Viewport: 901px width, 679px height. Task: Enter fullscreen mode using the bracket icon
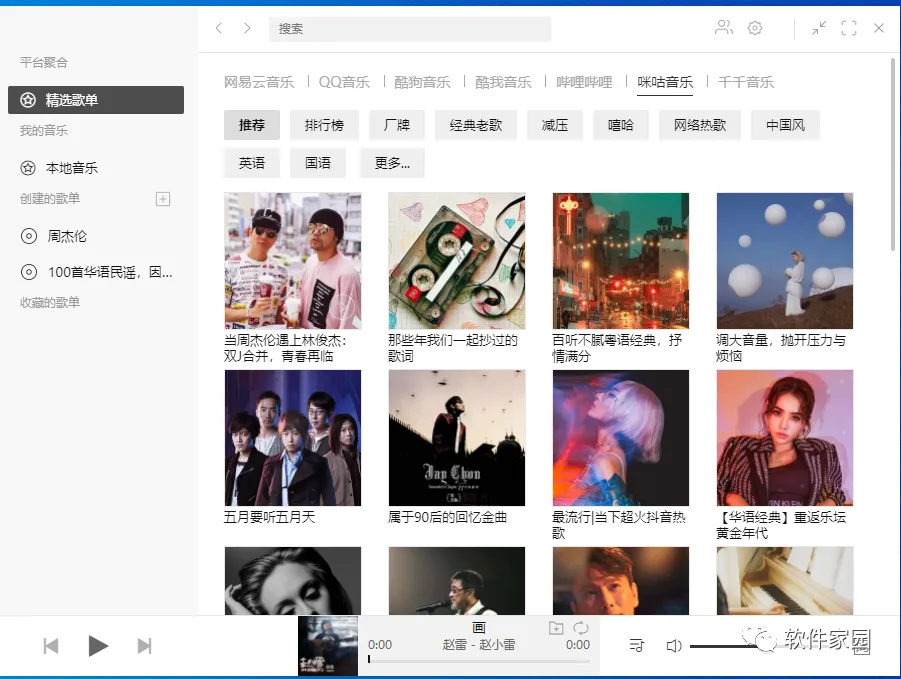coord(849,28)
